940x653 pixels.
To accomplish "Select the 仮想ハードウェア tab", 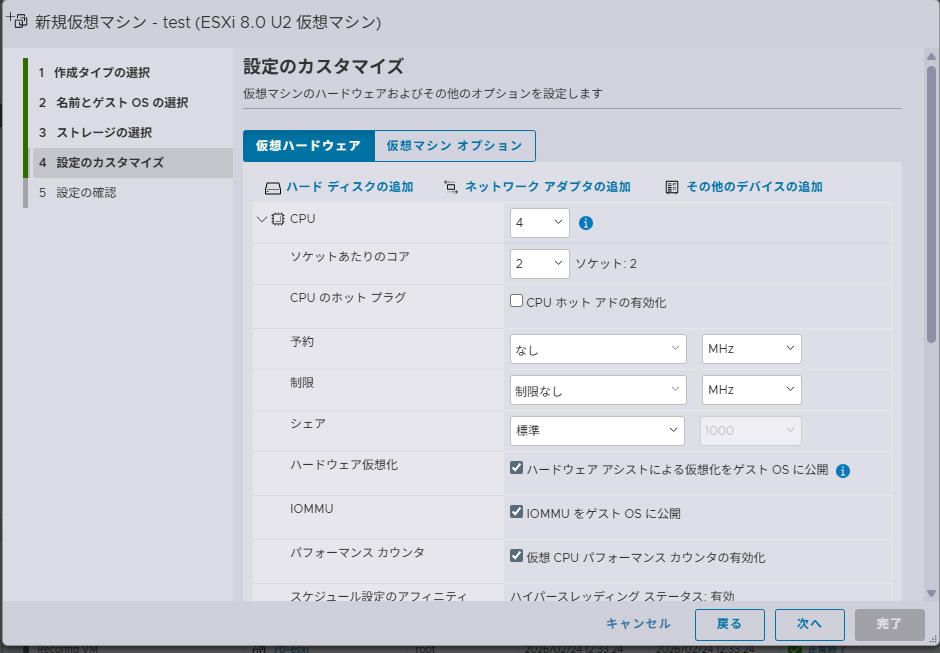I will pyautogui.click(x=308, y=146).
